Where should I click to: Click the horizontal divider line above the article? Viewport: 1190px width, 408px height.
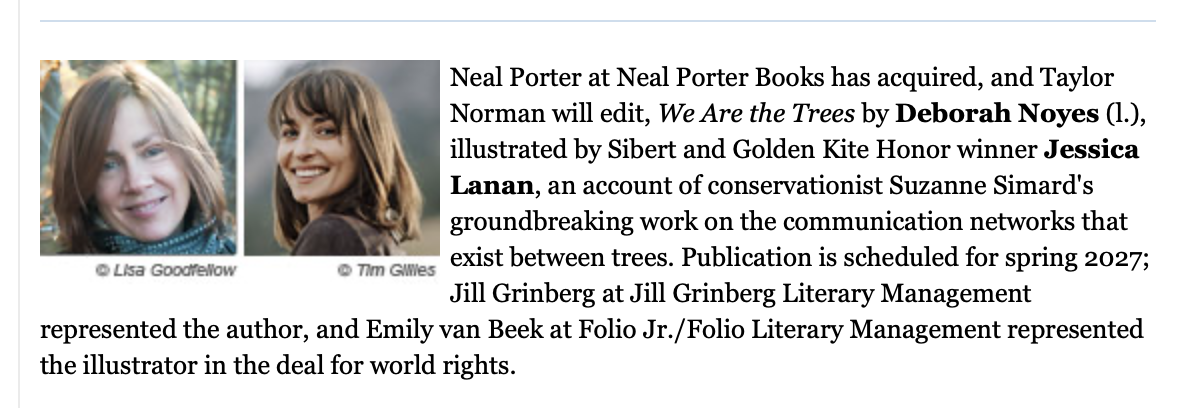[597, 20]
